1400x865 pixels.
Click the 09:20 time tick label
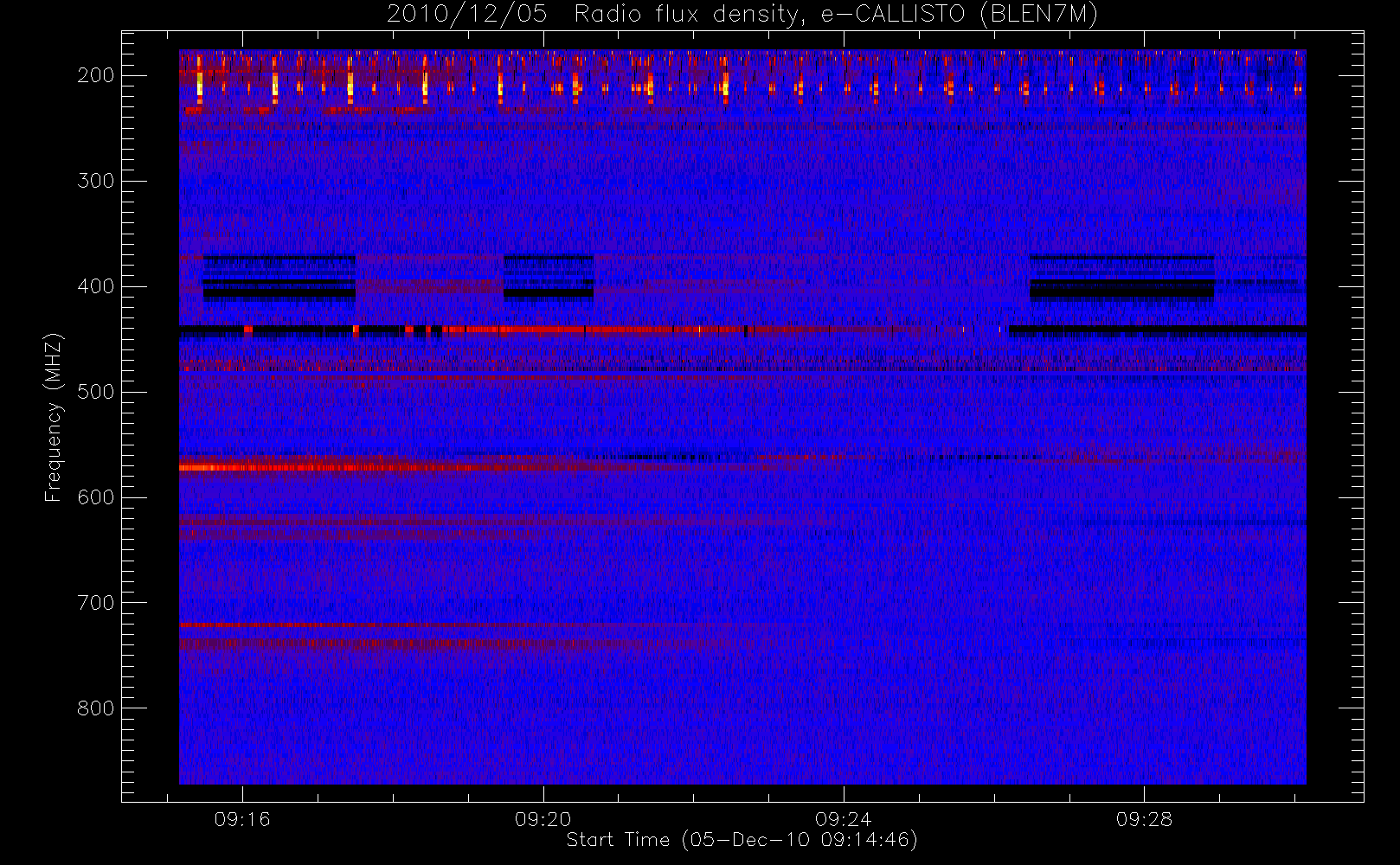543,819
